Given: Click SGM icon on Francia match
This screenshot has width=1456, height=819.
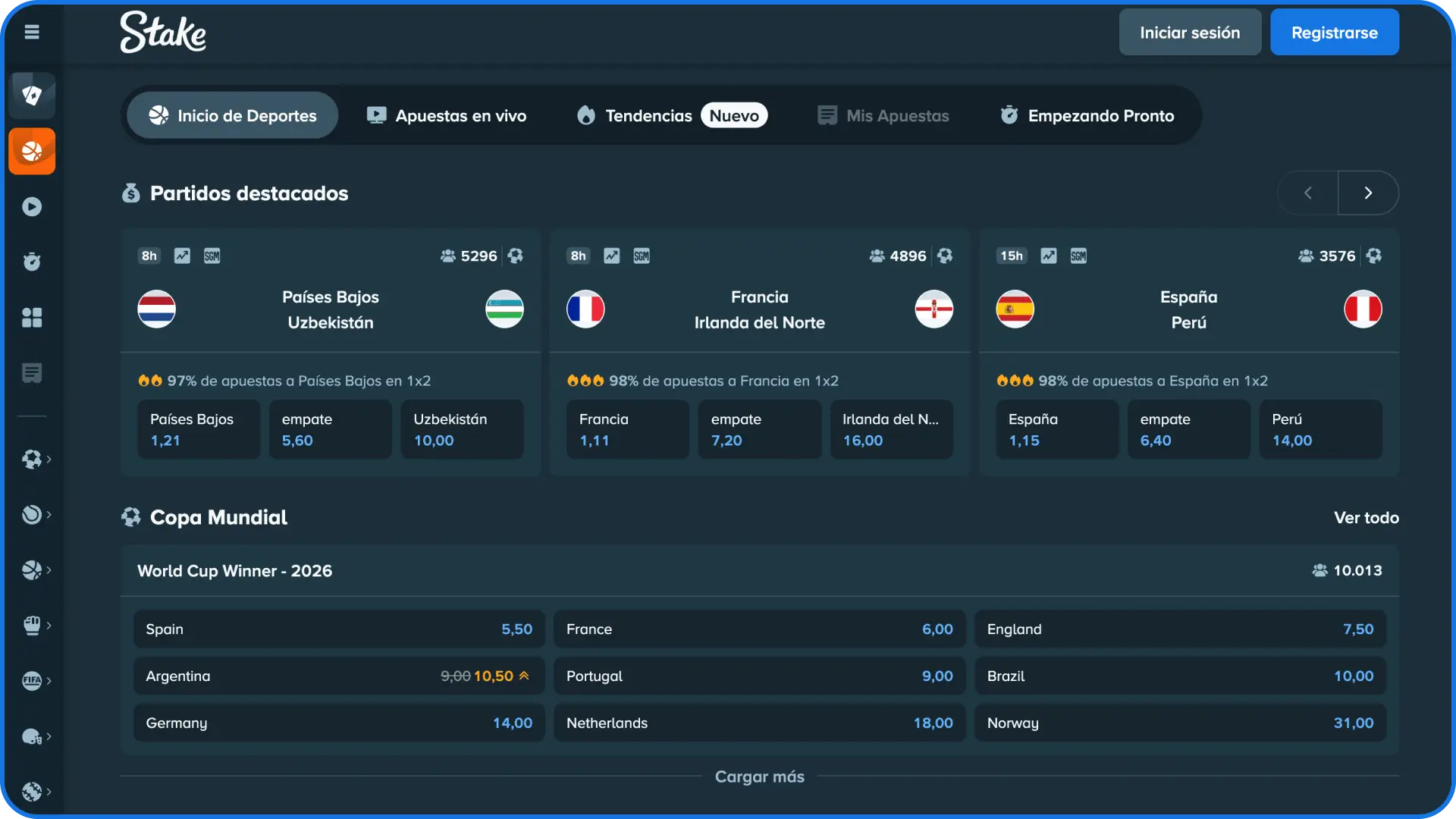Looking at the screenshot, I should [642, 256].
